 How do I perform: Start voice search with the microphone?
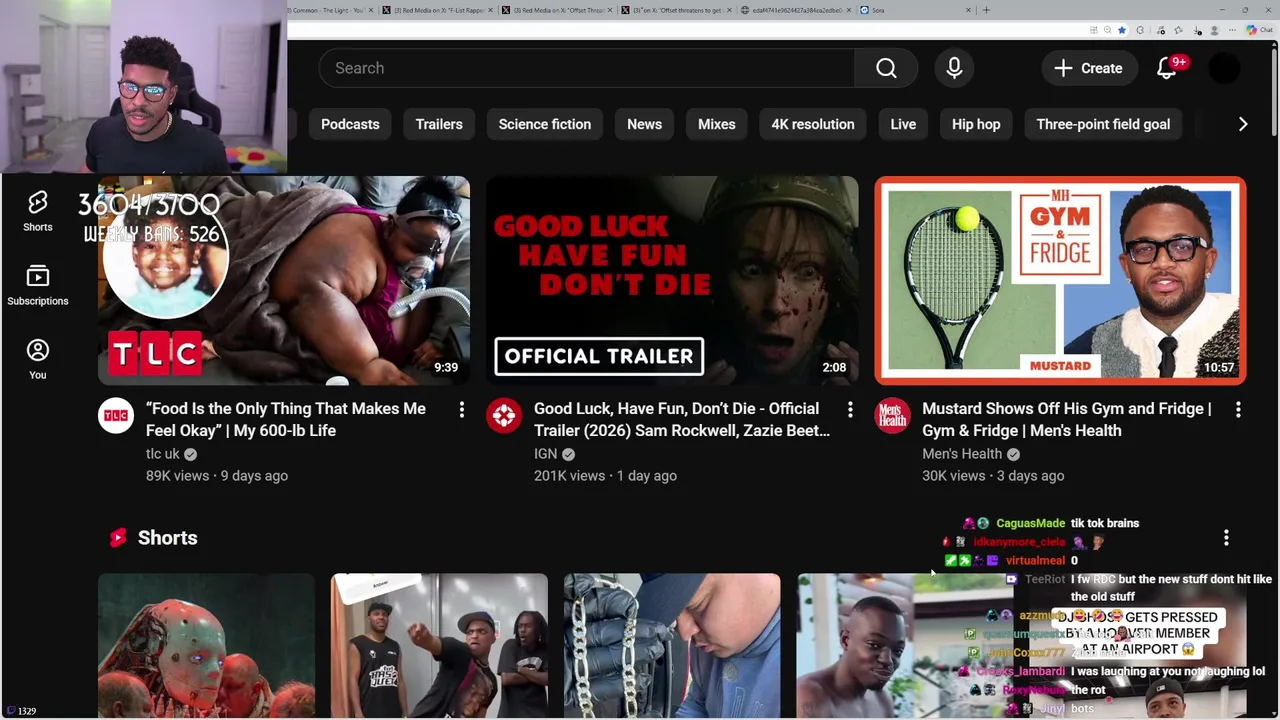(x=954, y=68)
